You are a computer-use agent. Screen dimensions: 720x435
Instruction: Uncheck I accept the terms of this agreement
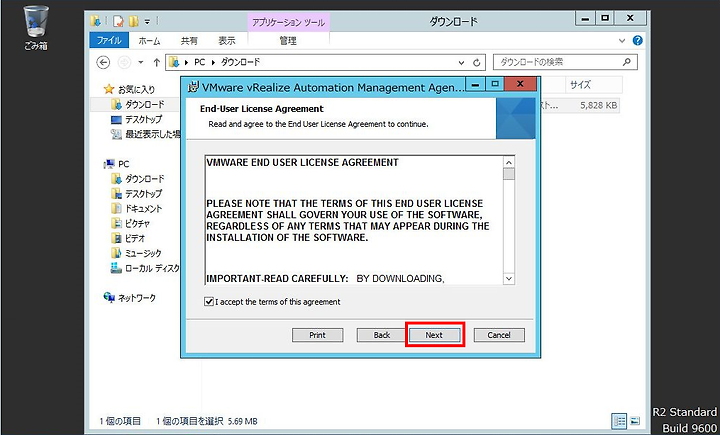(x=209, y=302)
